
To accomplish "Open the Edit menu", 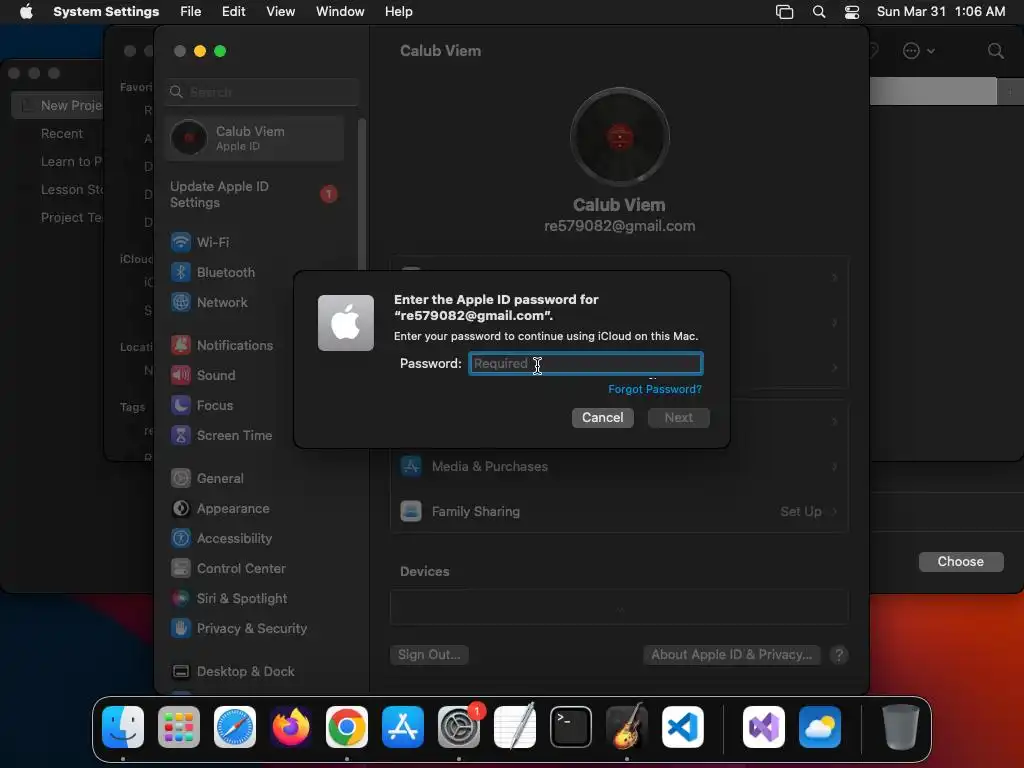I will [233, 12].
